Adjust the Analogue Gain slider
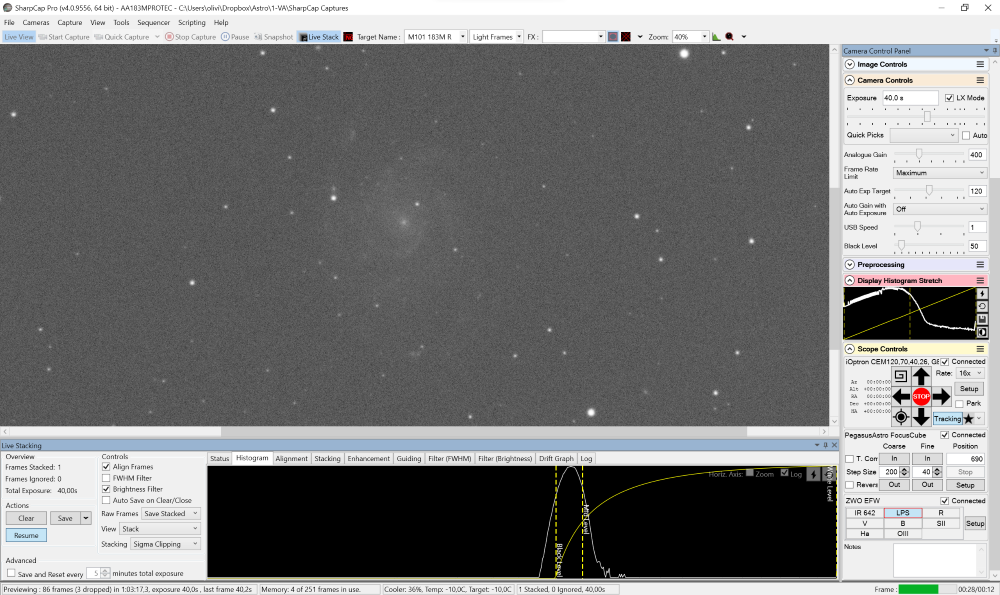 [920, 154]
